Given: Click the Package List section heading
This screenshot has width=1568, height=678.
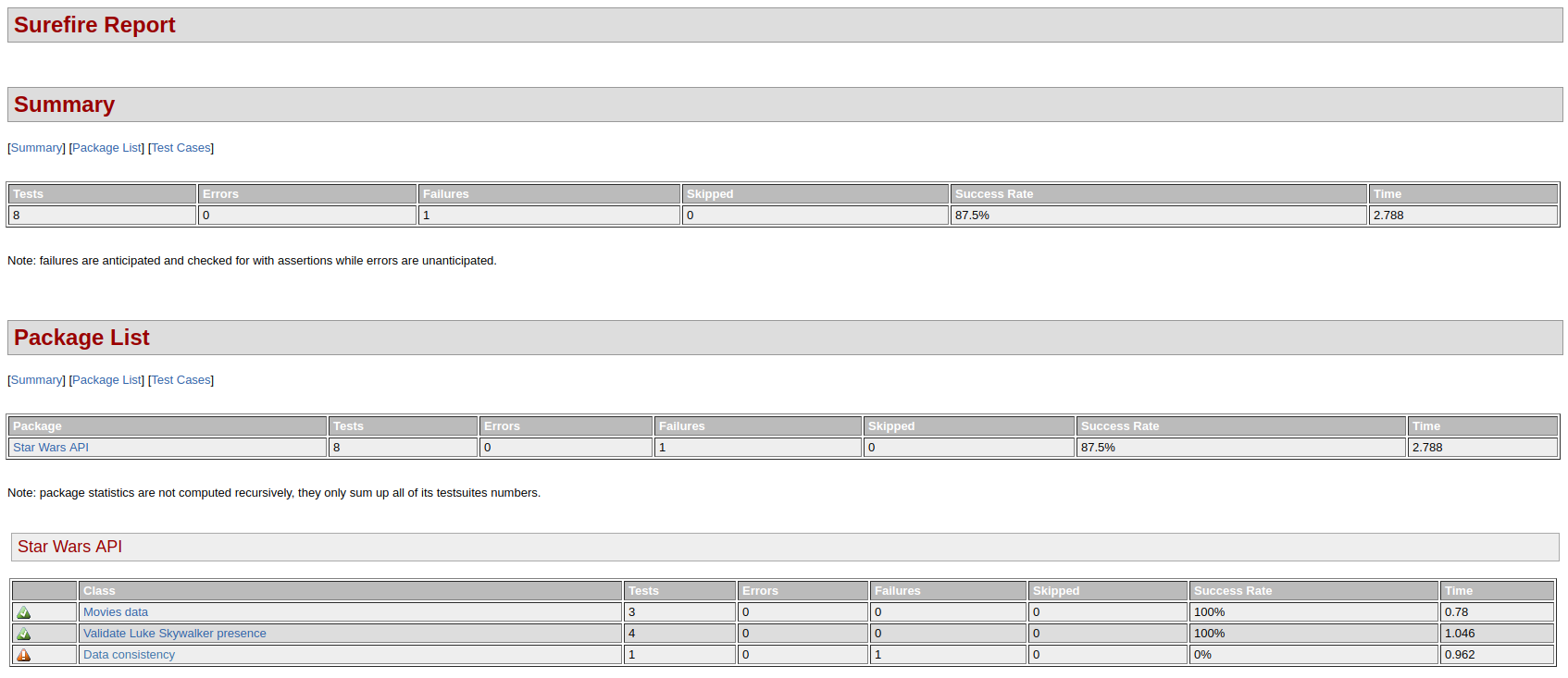Looking at the screenshot, I should (x=81, y=338).
